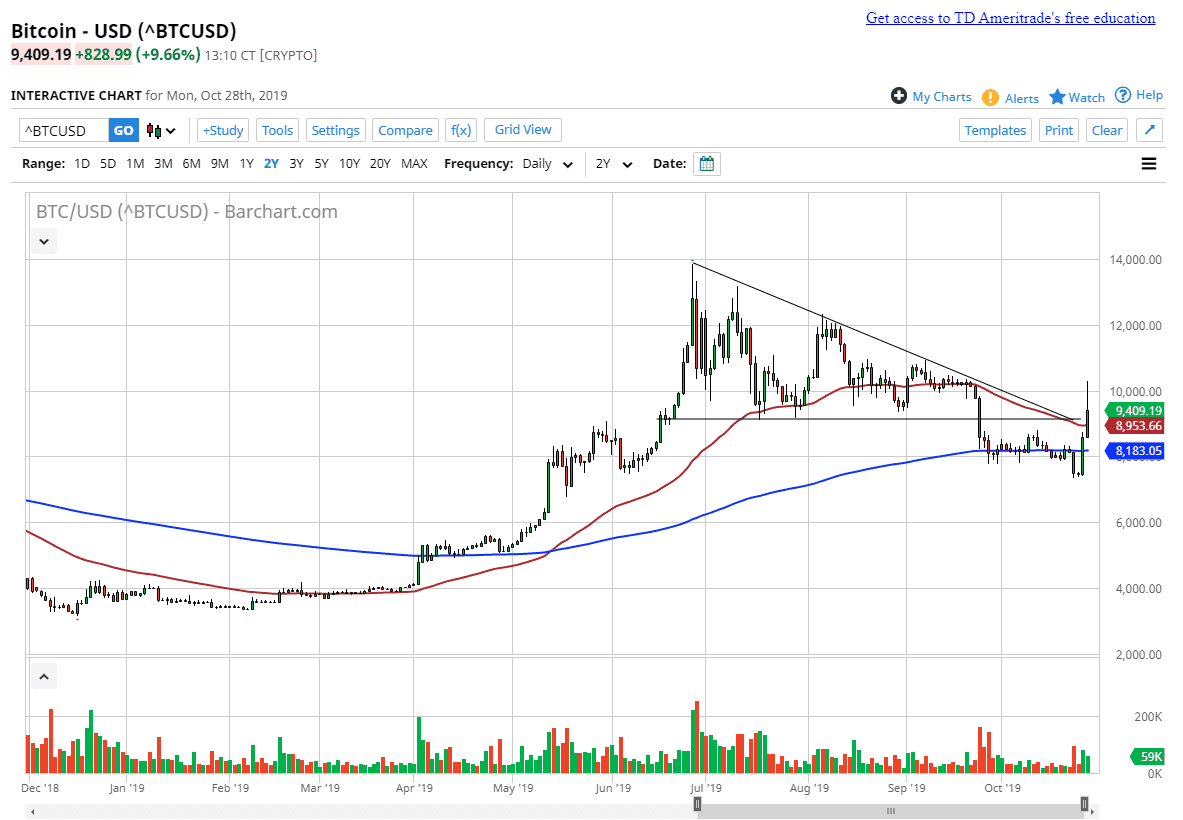
Task: Open the Frequency Daily dropdown
Action: [545, 163]
